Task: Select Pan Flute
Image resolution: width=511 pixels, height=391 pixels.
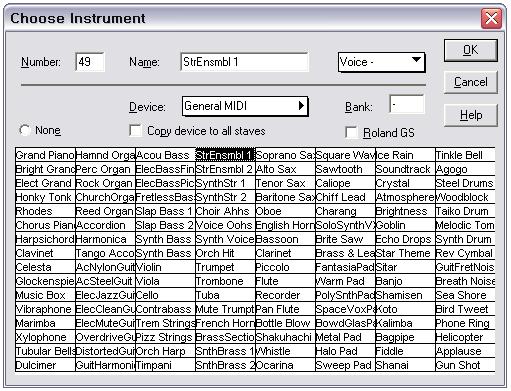Action: point(285,309)
